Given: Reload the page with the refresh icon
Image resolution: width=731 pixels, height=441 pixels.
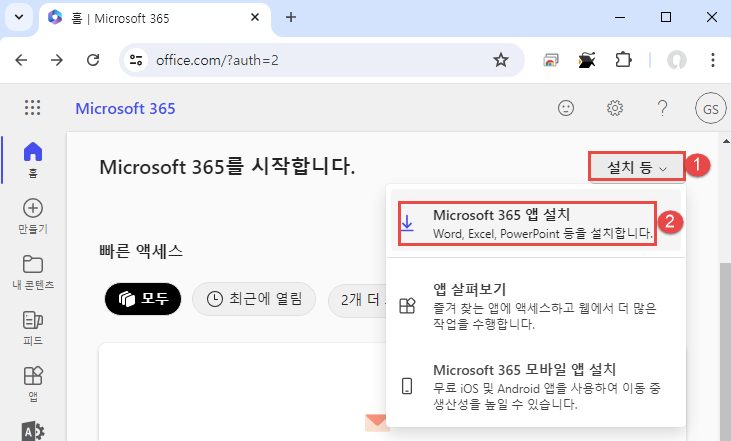Looking at the screenshot, I should 93,60.
